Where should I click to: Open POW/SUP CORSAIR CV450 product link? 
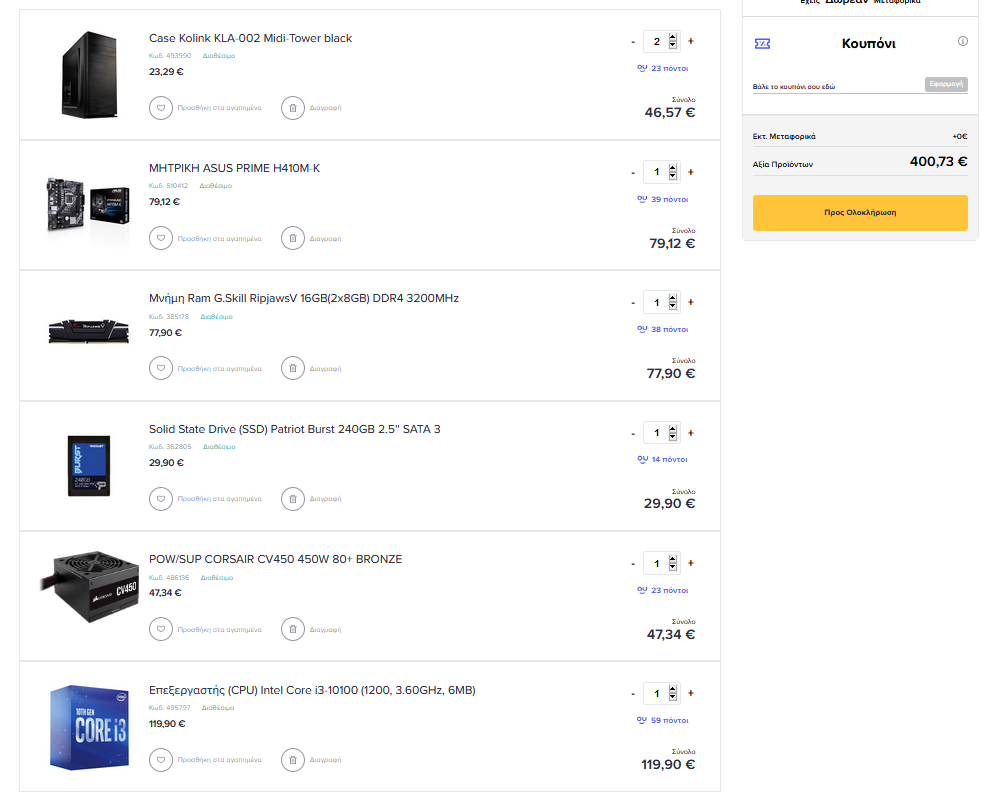[275, 559]
